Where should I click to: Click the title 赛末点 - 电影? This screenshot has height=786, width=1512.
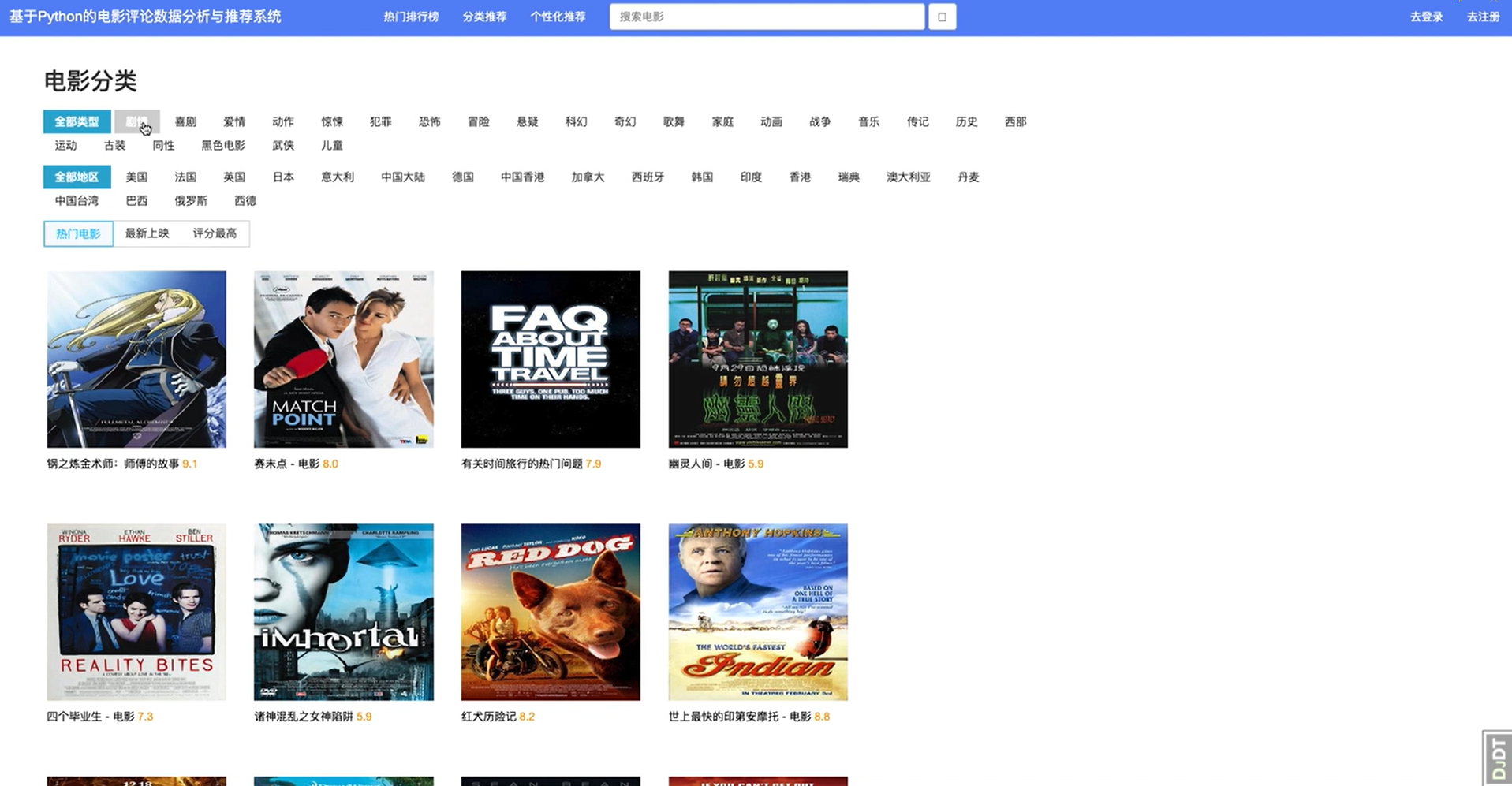(287, 464)
